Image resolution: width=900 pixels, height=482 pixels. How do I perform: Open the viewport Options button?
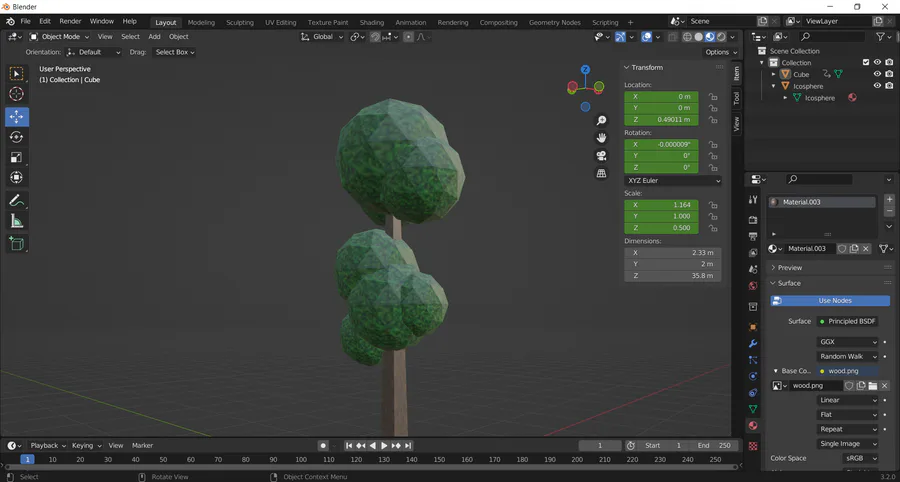click(x=720, y=52)
